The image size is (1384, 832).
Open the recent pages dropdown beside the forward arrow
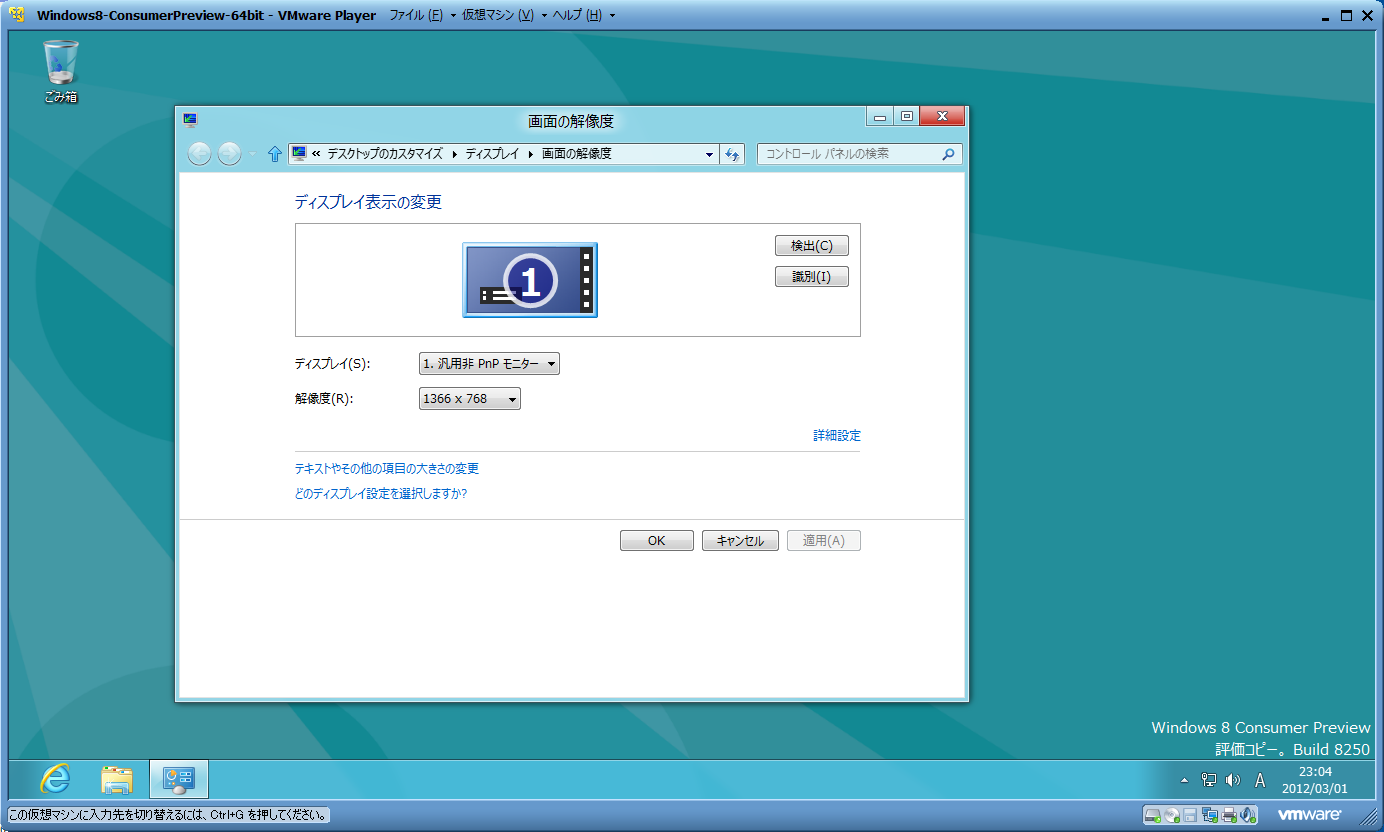pos(252,154)
